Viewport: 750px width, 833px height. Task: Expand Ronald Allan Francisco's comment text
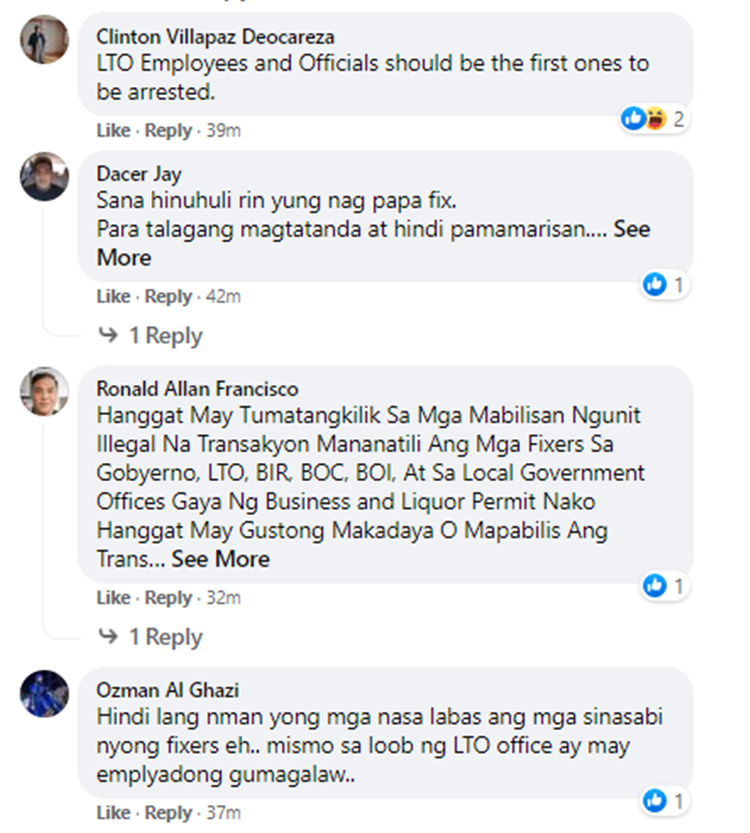pos(220,558)
